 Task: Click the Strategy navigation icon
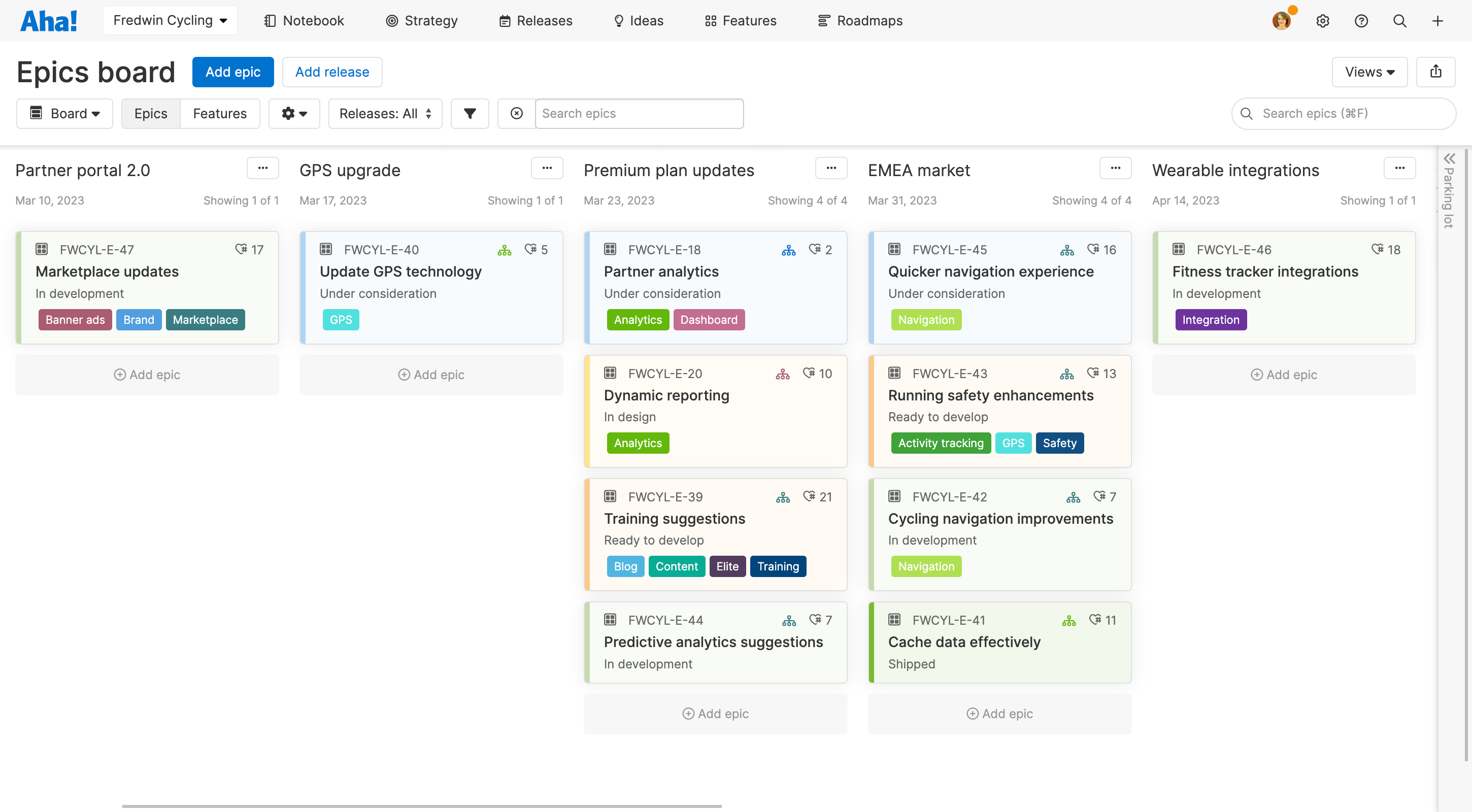pyautogui.click(x=392, y=20)
